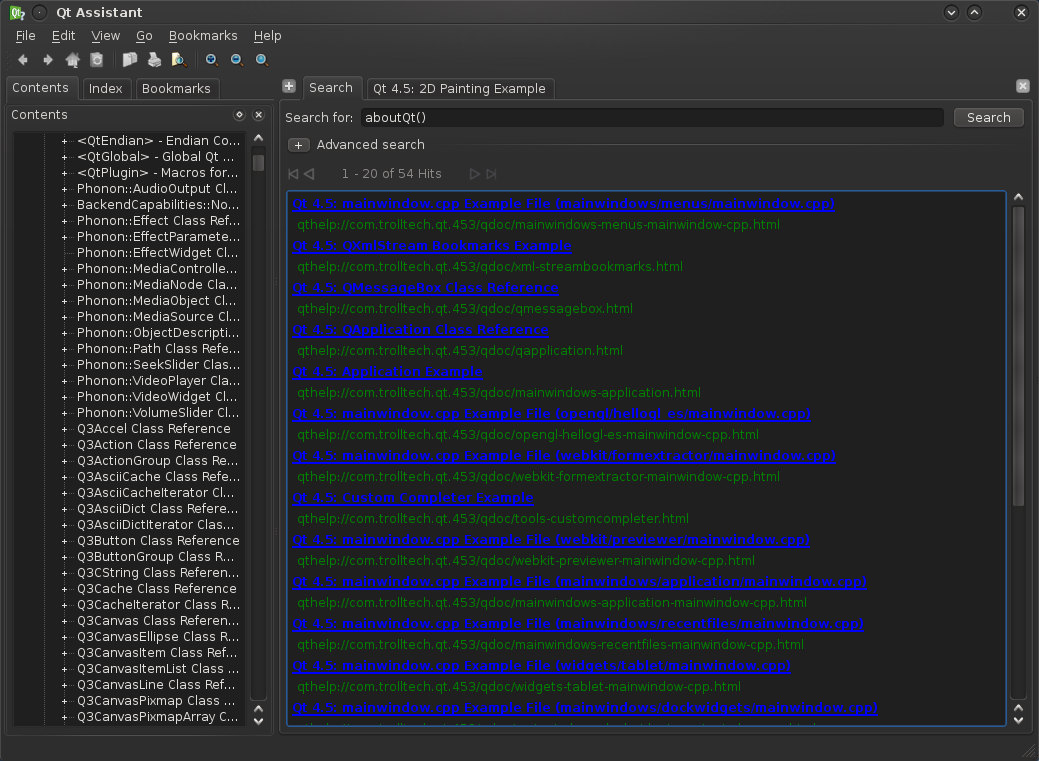Switch to the Bookmarks side tab
The width and height of the screenshot is (1039, 761).
tap(176, 89)
